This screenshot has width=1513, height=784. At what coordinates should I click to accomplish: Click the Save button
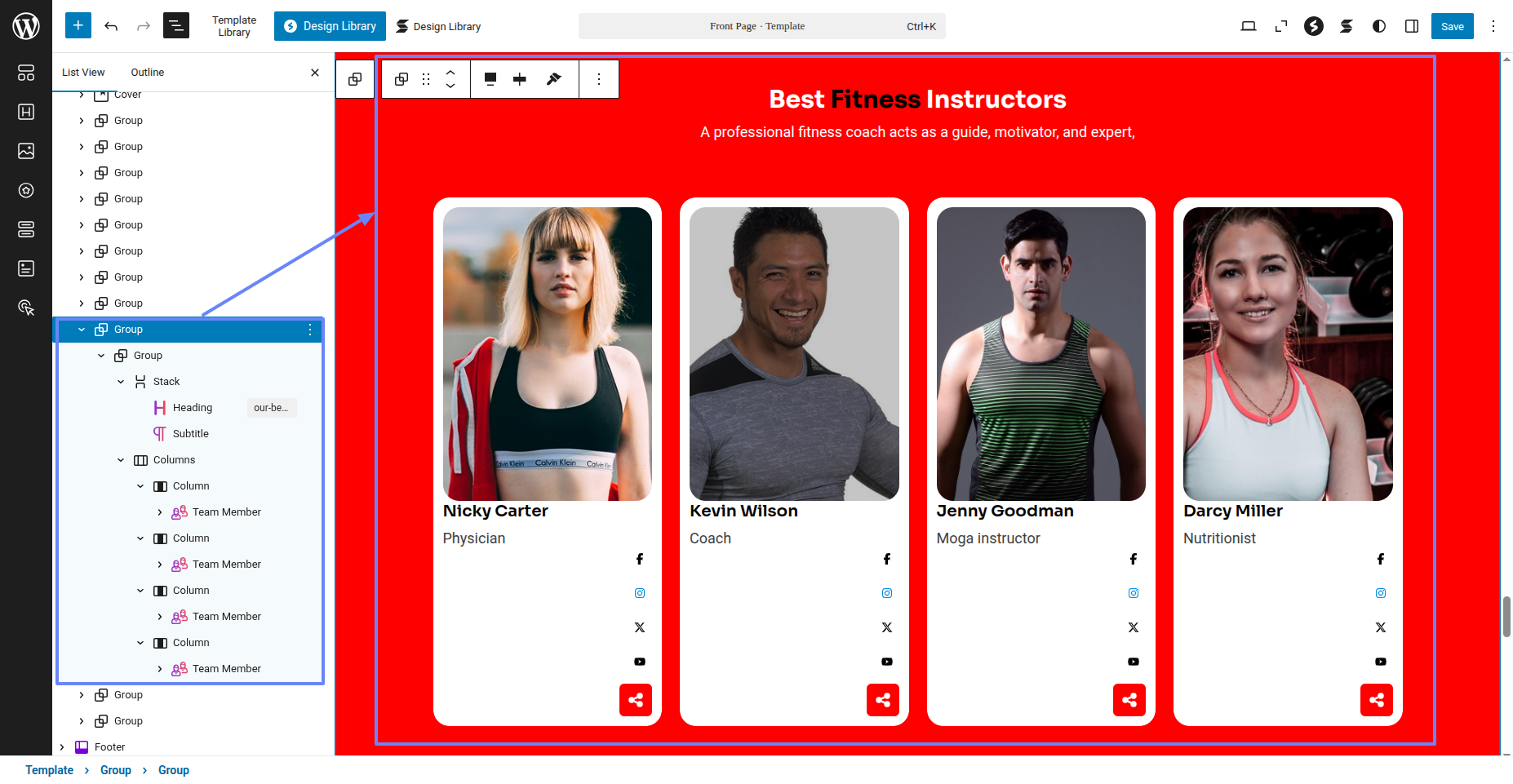[1452, 26]
